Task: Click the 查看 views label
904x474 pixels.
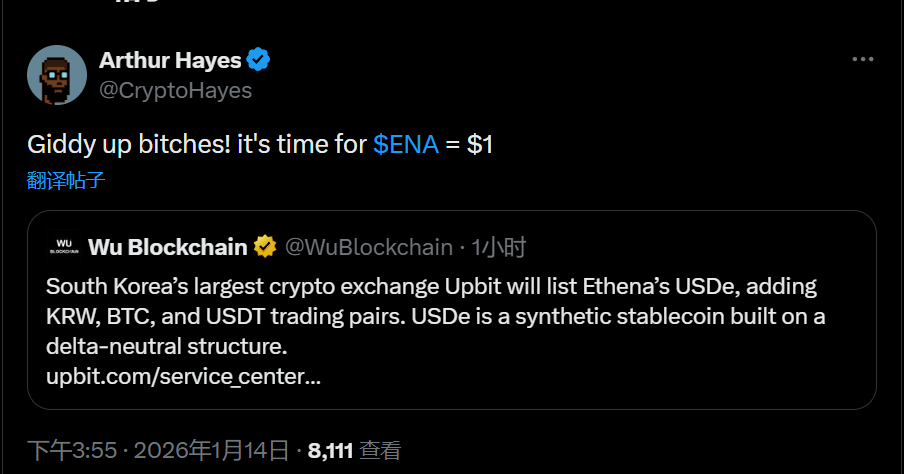Action: coord(380,450)
